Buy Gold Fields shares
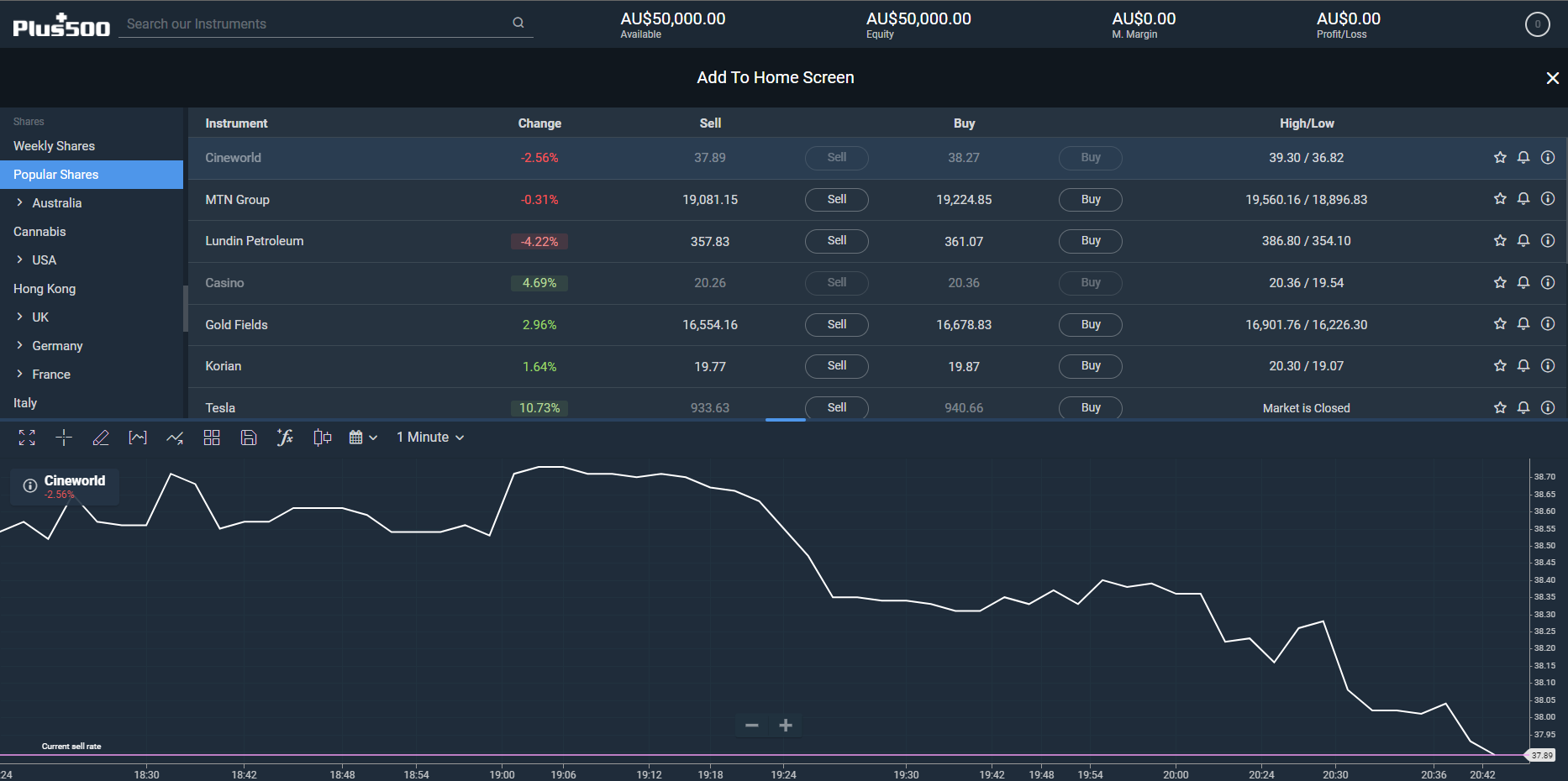The width and height of the screenshot is (1568, 781). click(x=1090, y=324)
